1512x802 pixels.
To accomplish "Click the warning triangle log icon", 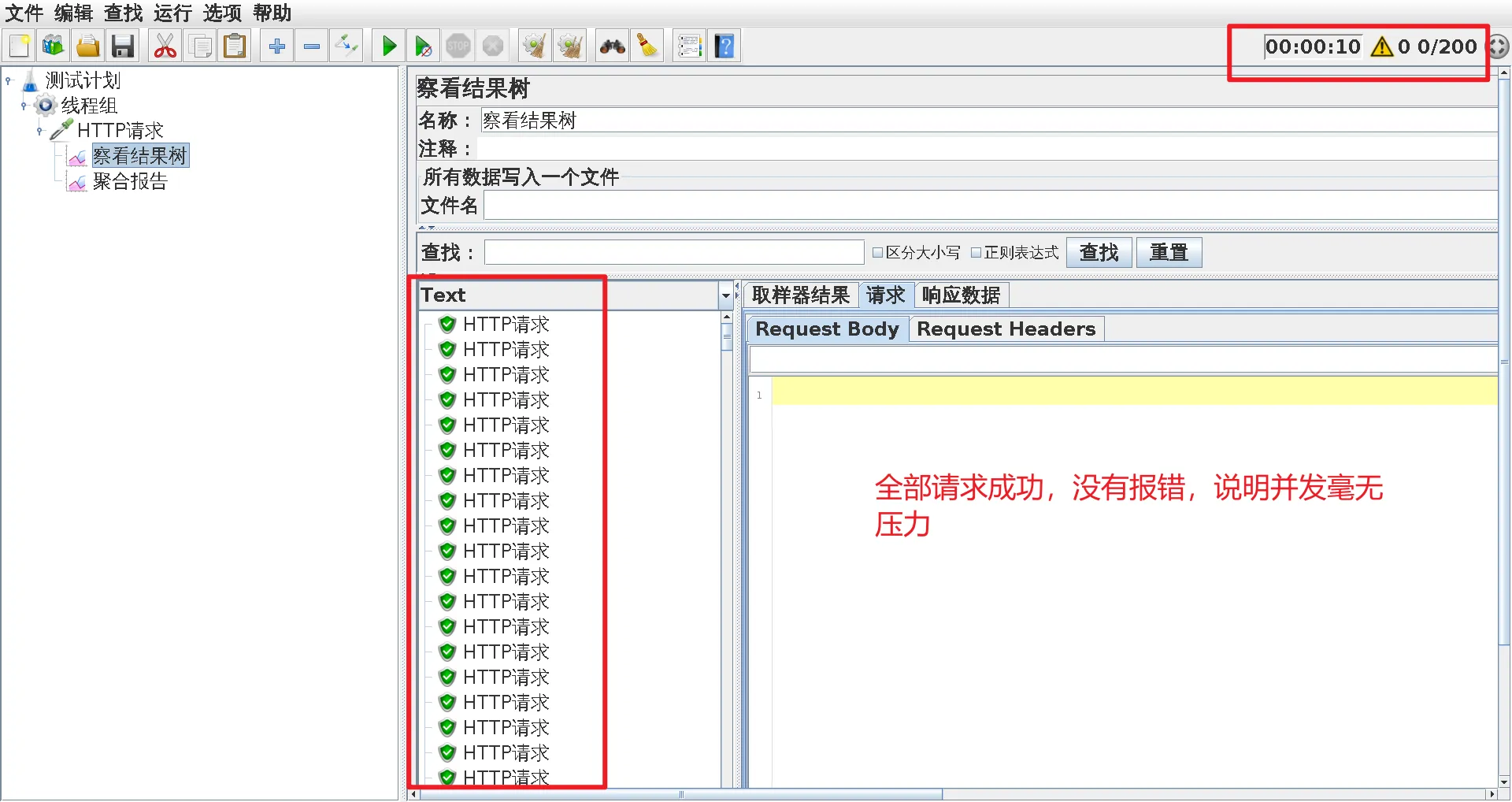I will [x=1381, y=47].
